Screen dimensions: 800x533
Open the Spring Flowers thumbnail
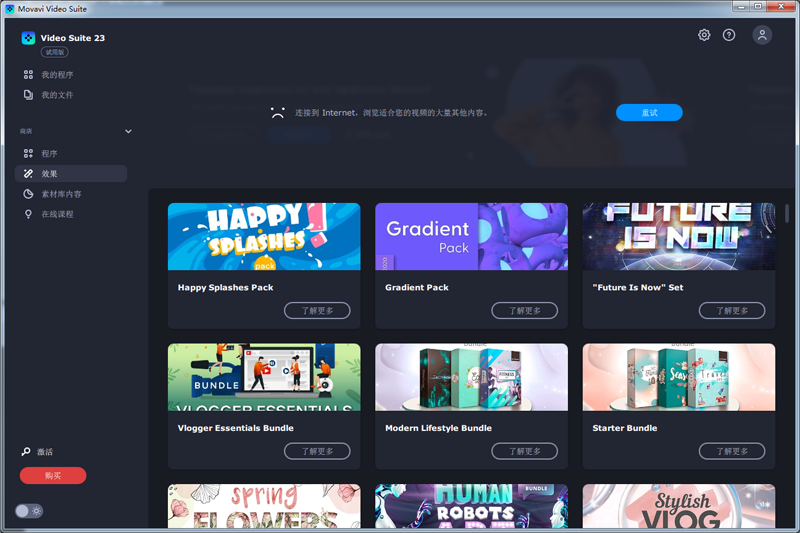pos(264,506)
